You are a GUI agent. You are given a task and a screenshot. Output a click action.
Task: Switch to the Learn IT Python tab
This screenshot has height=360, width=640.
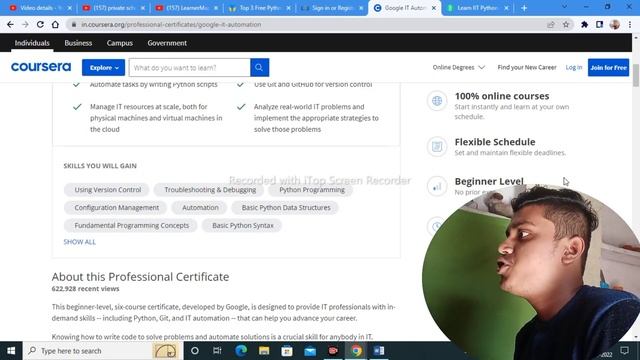pos(478,8)
